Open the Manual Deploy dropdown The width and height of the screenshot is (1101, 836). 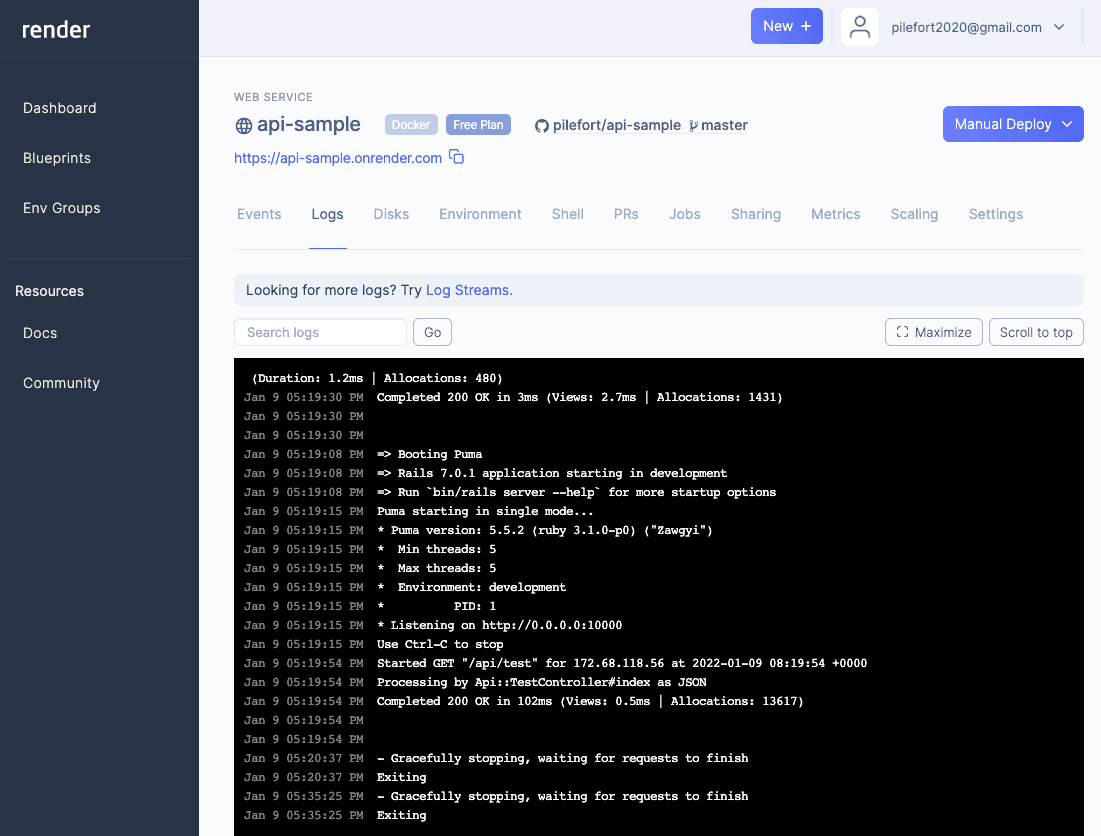1012,124
